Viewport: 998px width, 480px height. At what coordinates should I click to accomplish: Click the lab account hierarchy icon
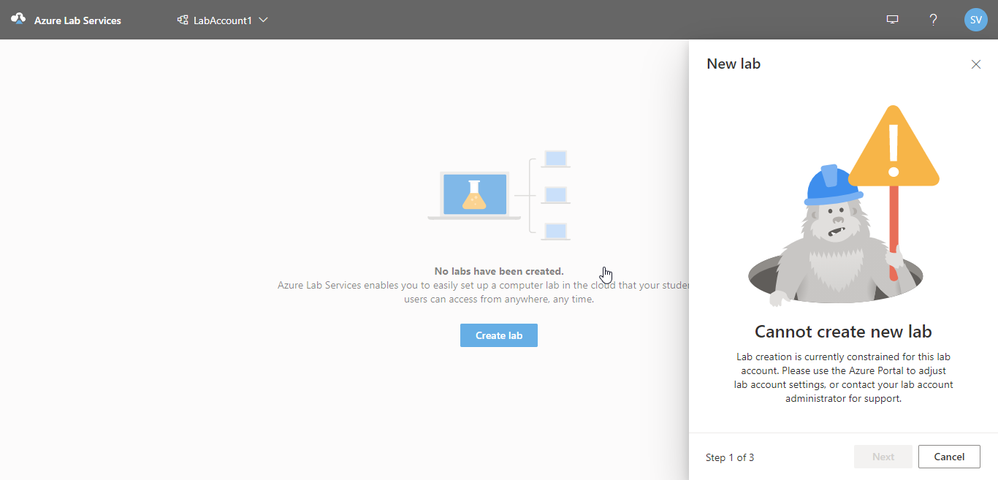(x=183, y=20)
